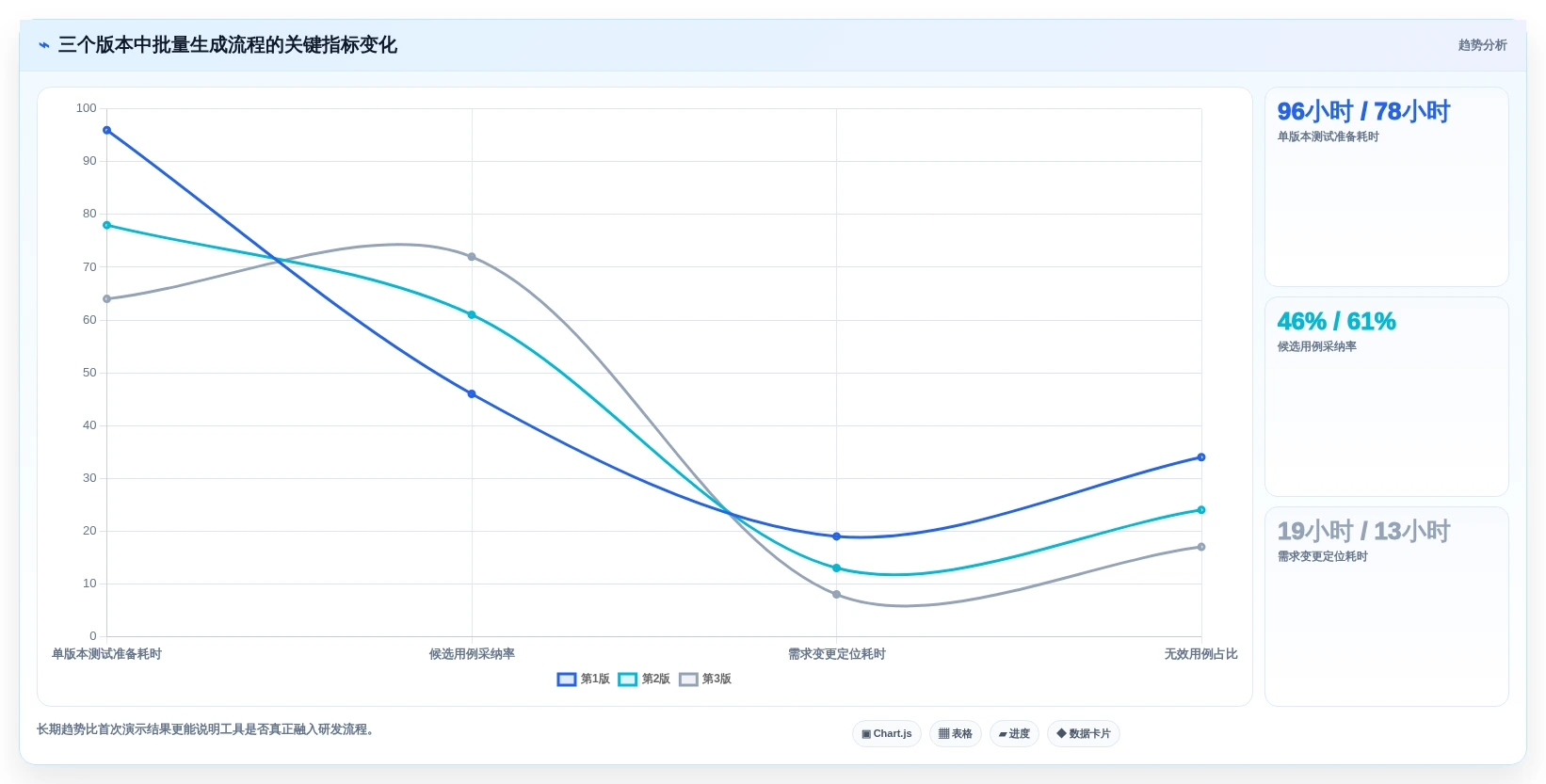1546x784 pixels.
Task: Hide the 第2版 series via legend label
Action: 656,680
